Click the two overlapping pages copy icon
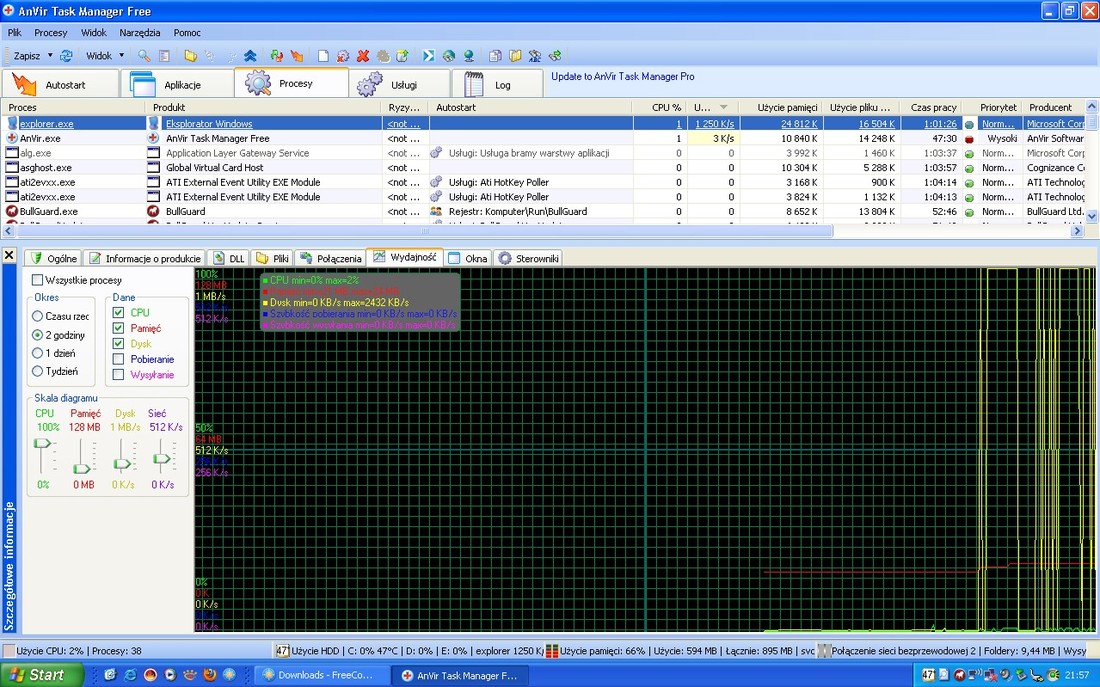 tap(495, 55)
